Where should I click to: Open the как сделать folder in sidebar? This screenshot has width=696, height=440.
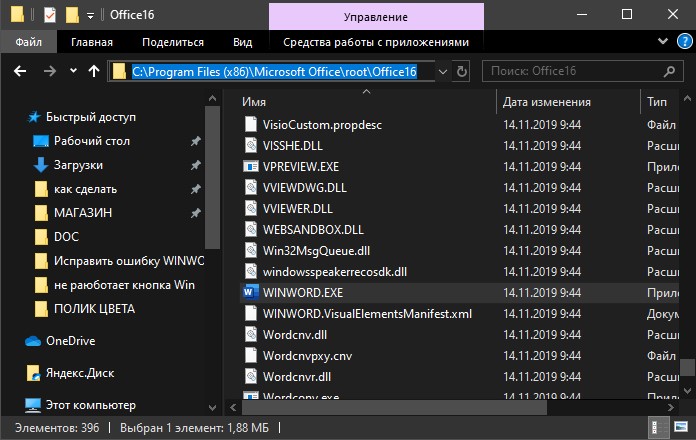85,189
